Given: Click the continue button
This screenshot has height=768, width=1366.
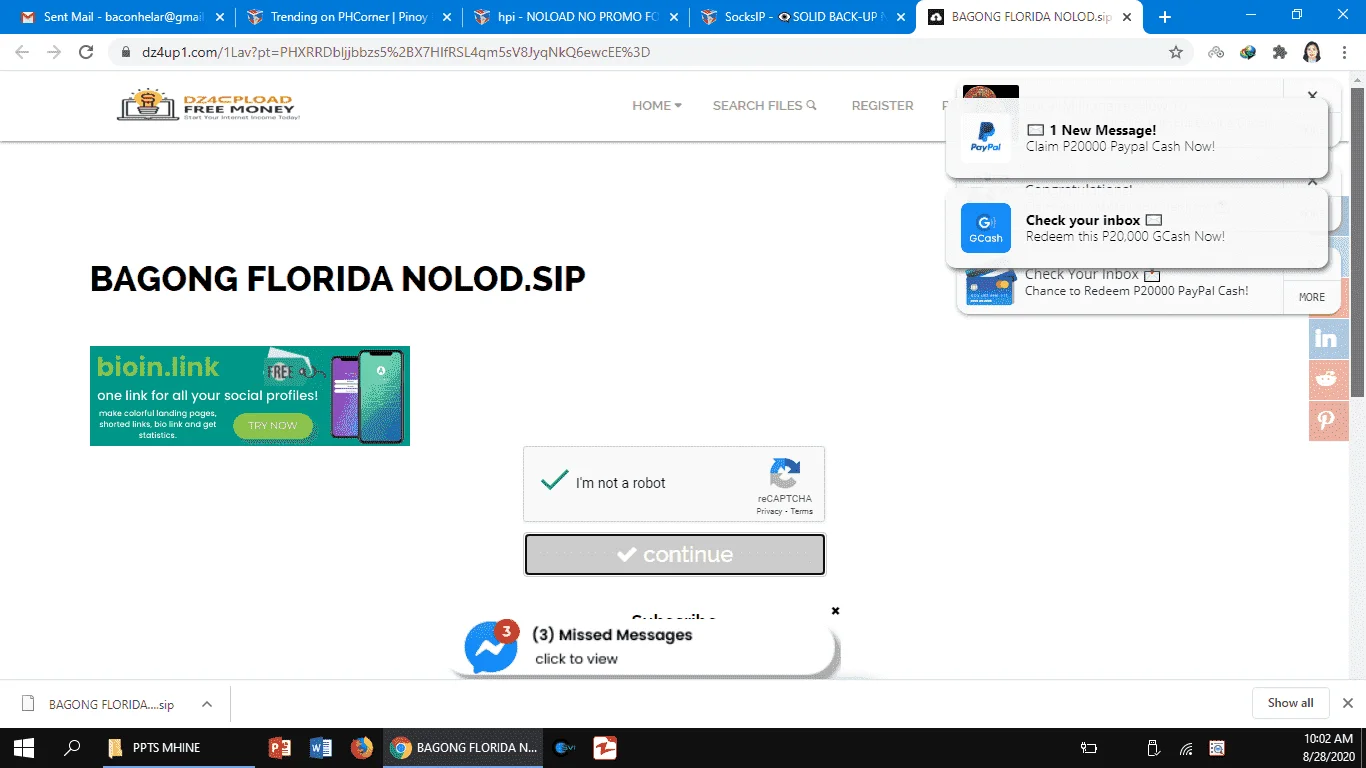Looking at the screenshot, I should click(675, 555).
